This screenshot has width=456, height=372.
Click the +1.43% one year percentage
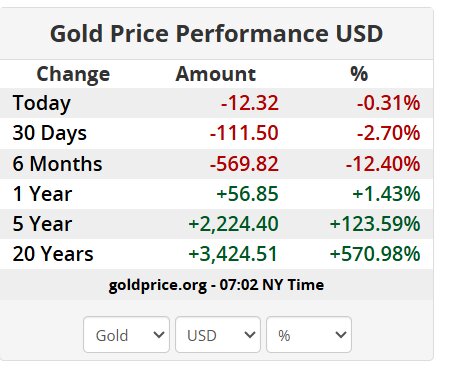[387, 194]
